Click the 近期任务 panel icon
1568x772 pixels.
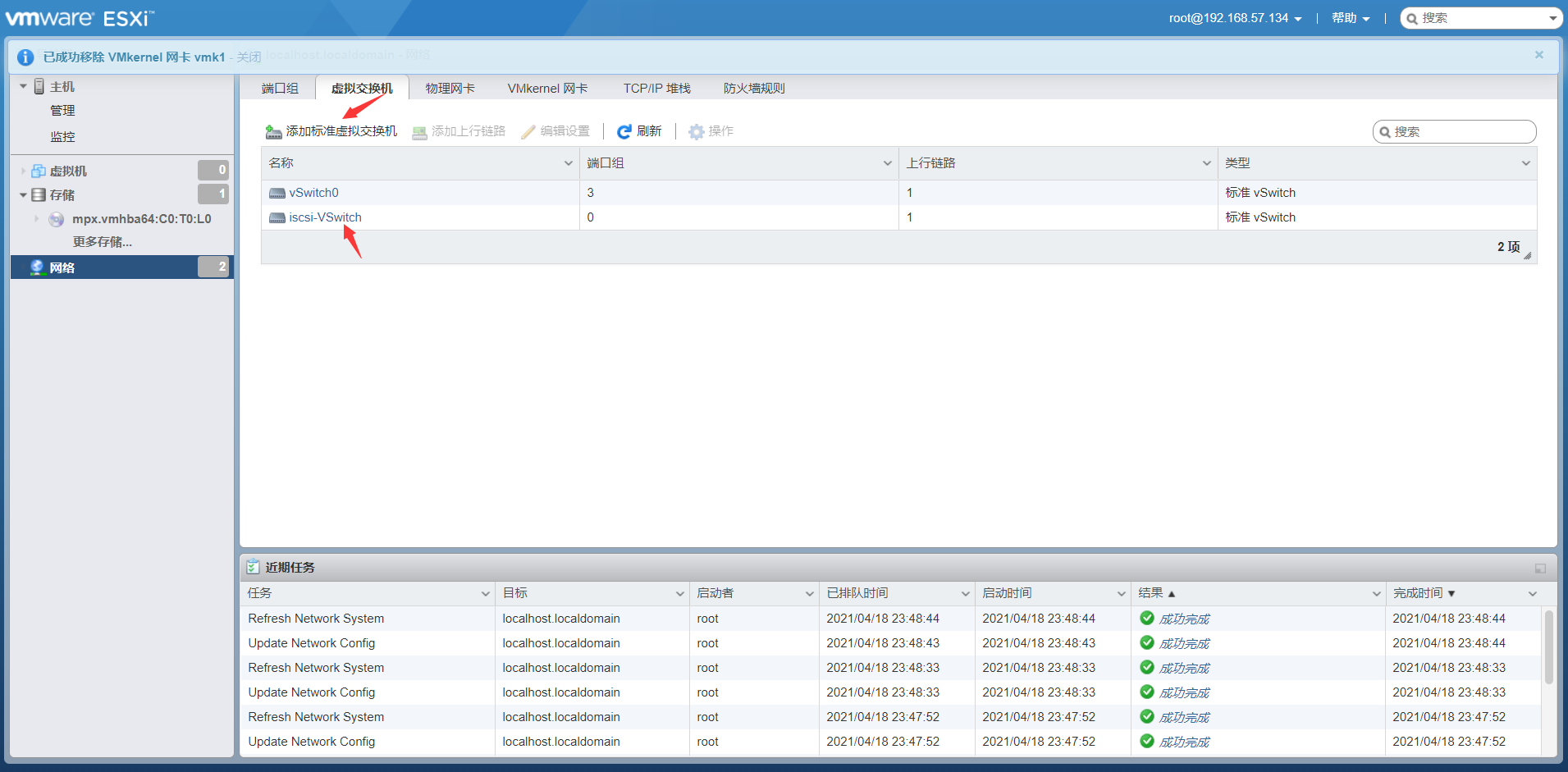click(x=254, y=566)
